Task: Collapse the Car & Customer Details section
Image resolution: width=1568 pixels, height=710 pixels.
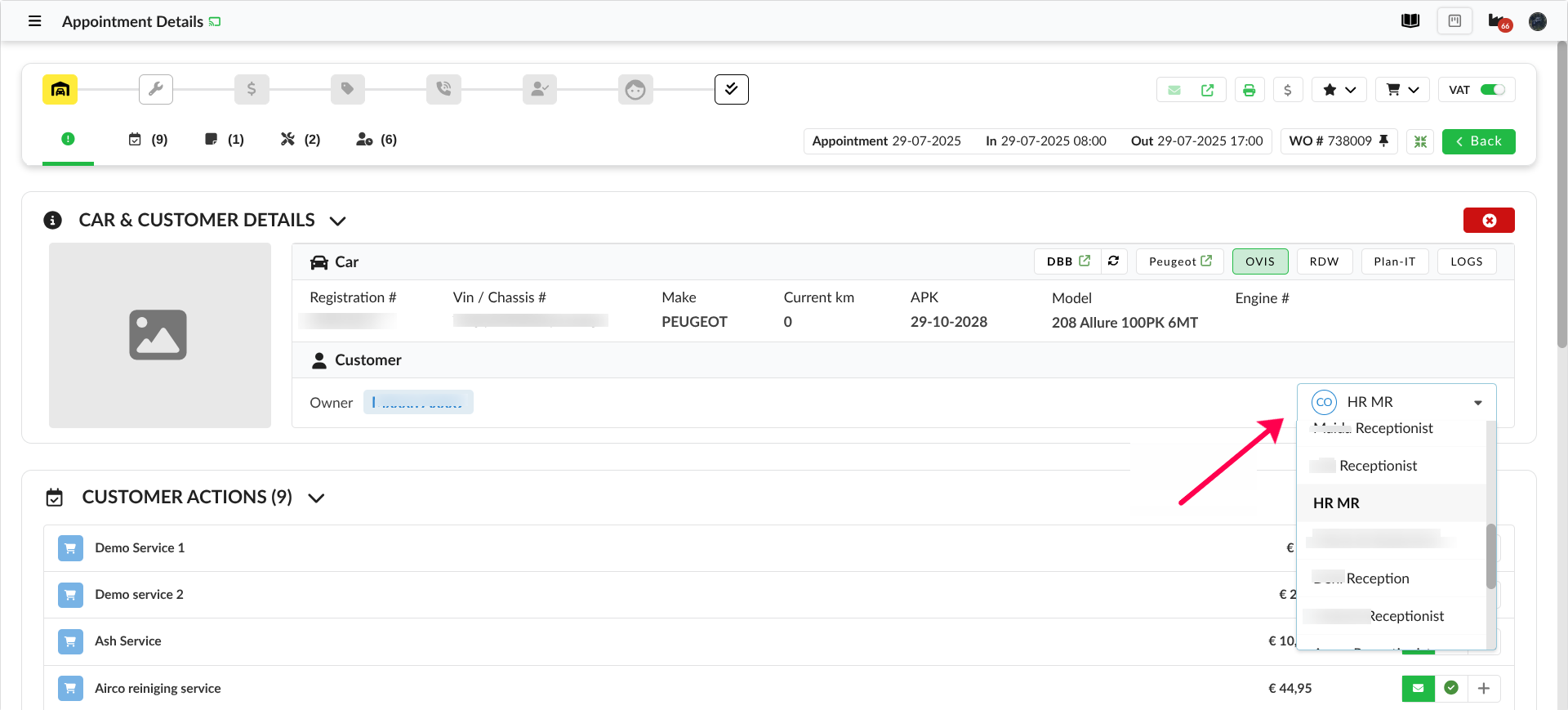Action: coord(337,221)
